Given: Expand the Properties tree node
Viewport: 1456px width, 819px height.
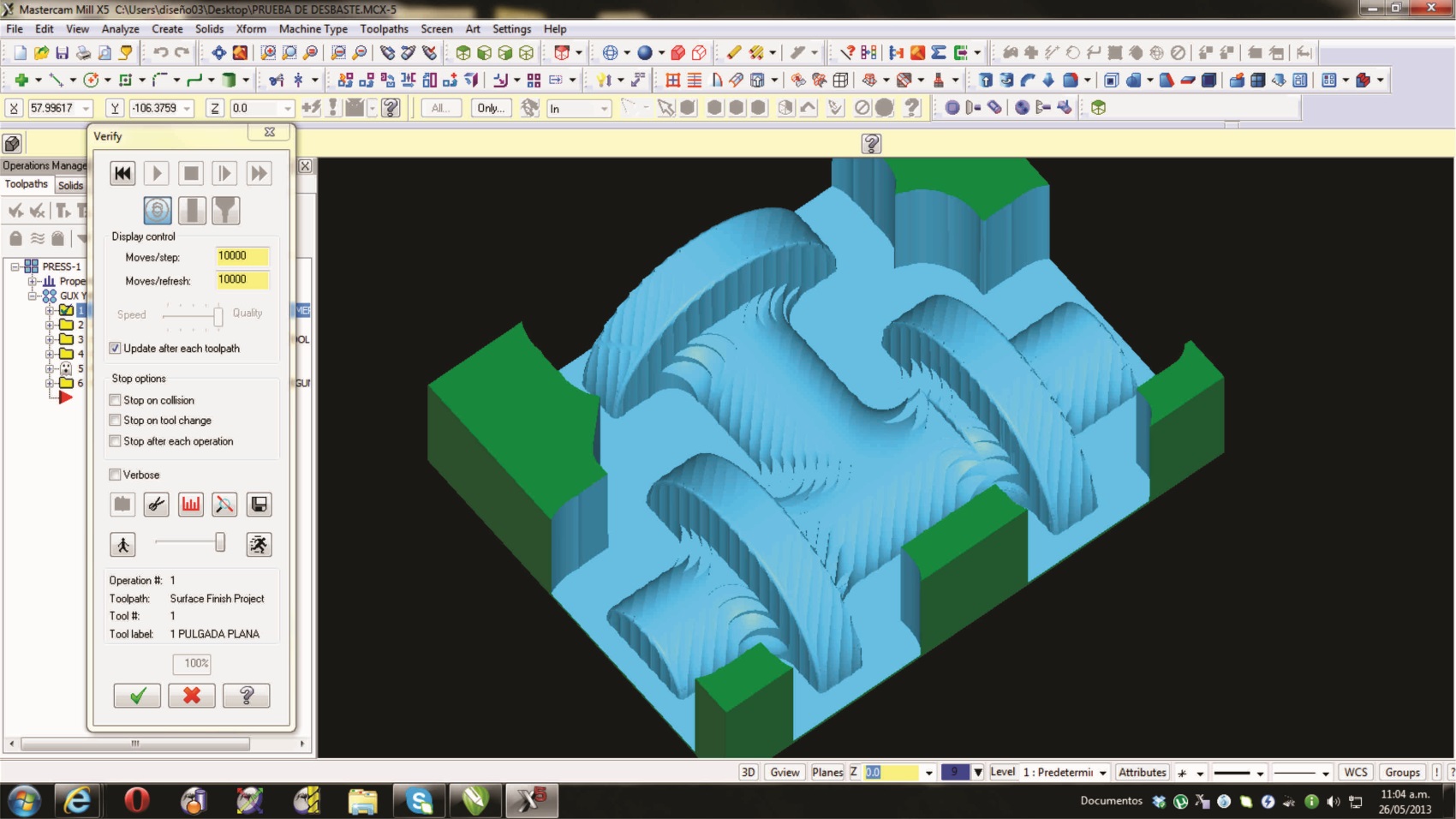Looking at the screenshot, I should pyautogui.click(x=32, y=281).
